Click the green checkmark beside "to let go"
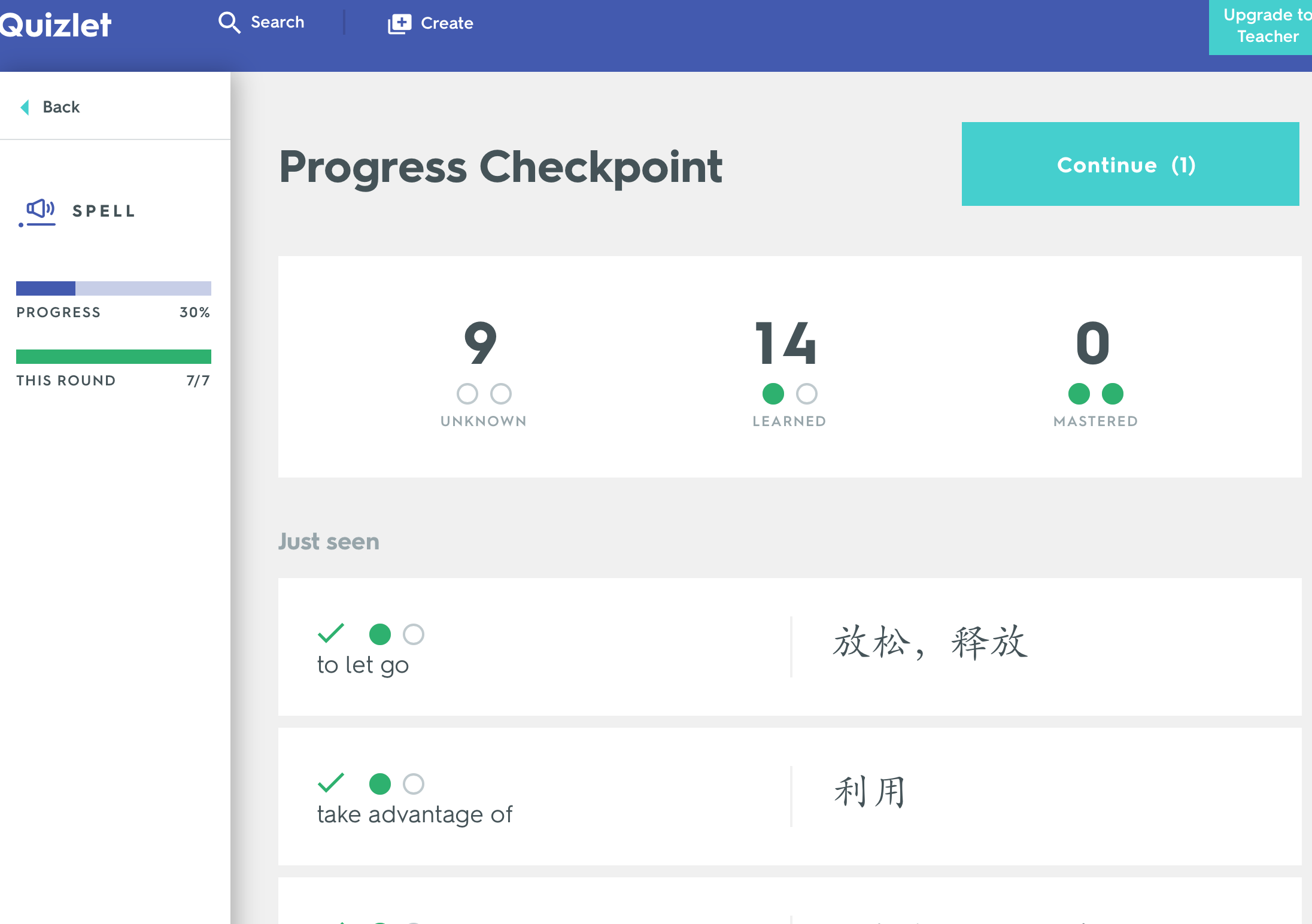 click(x=331, y=633)
